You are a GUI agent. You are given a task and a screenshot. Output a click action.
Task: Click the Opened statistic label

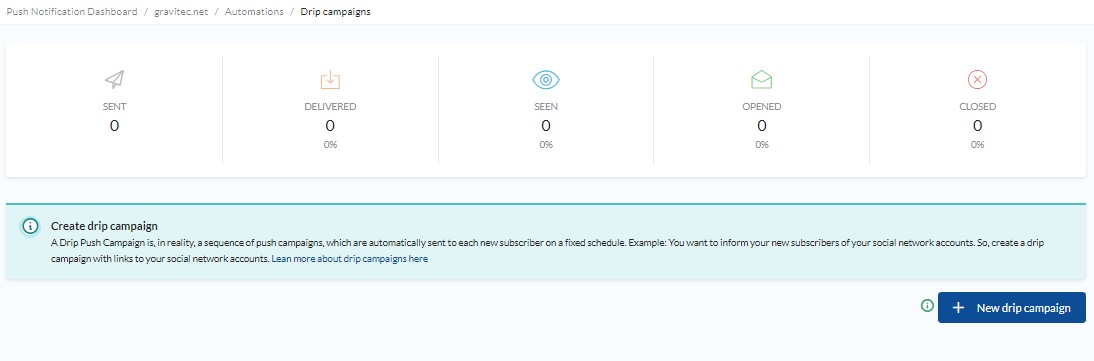click(x=762, y=107)
